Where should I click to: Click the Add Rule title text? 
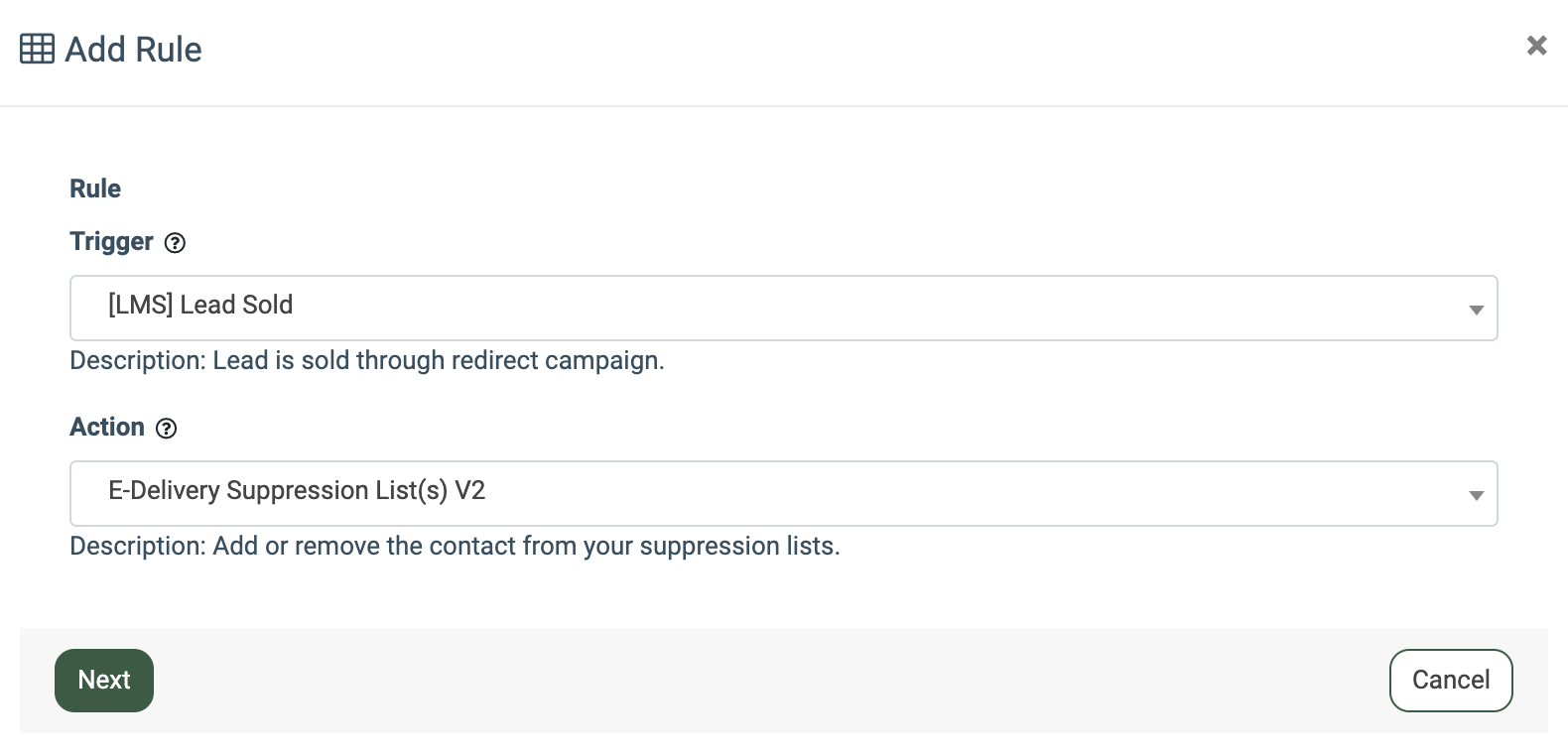[133, 50]
